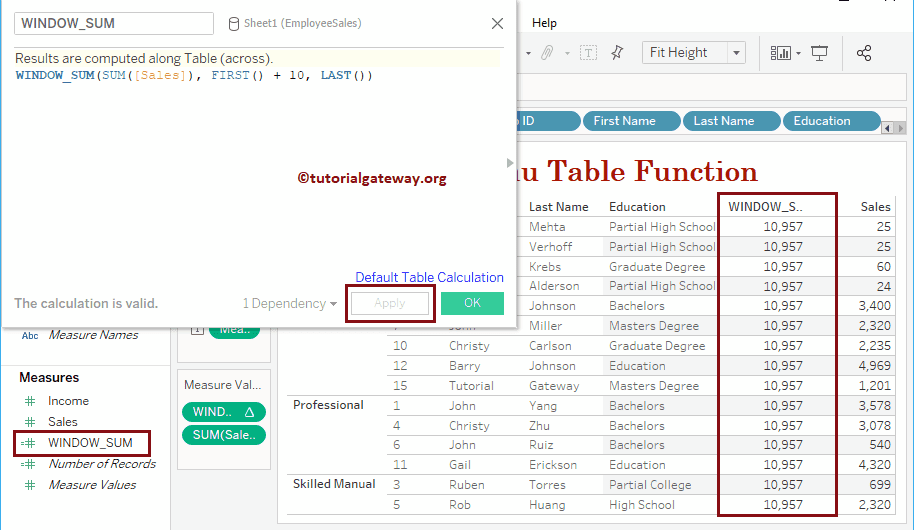914x530 pixels.
Task: Select the Income measure
Action: point(68,401)
